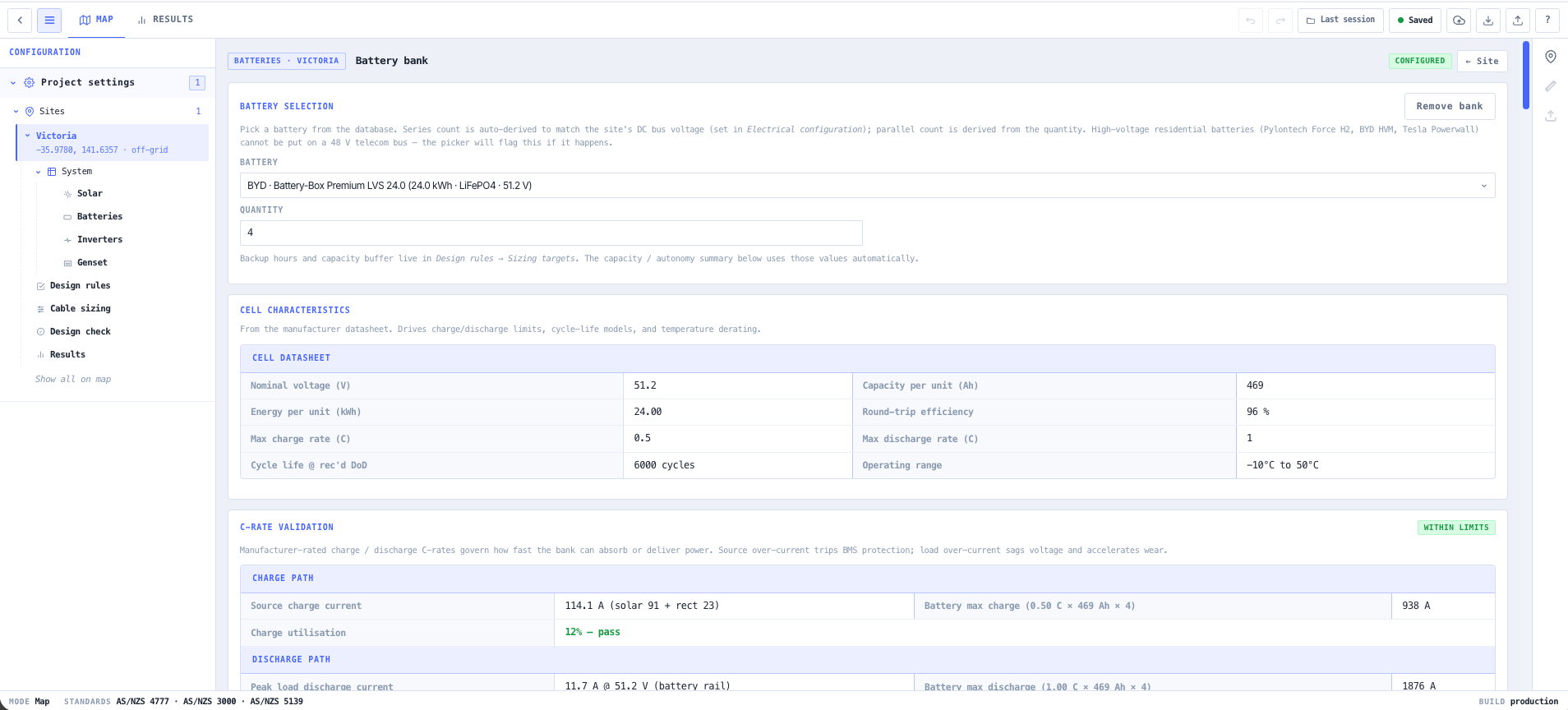This screenshot has height=710, width=1568.
Task: Open Results in sidebar tree
Action: click(67, 355)
